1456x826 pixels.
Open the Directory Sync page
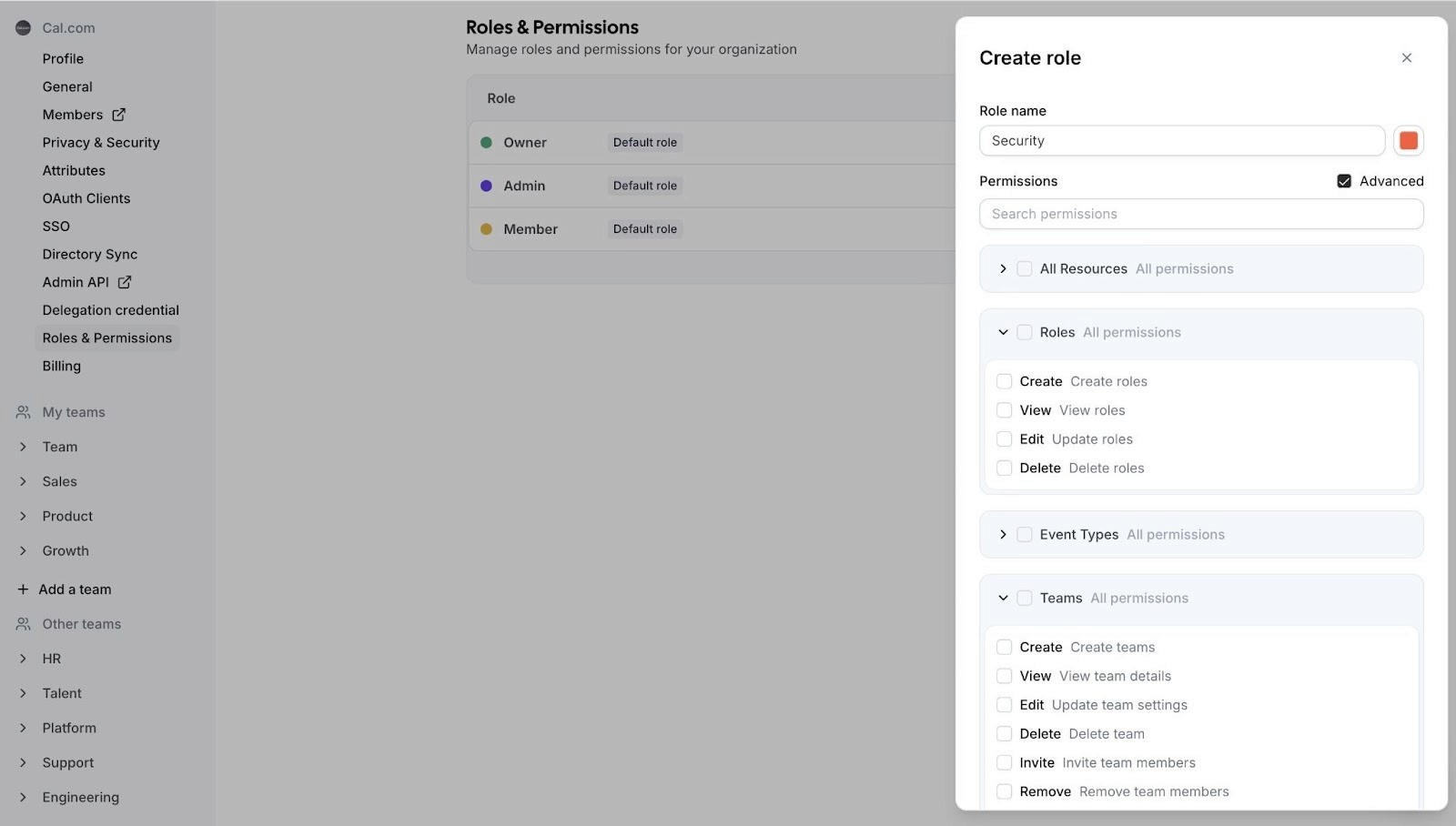point(89,254)
